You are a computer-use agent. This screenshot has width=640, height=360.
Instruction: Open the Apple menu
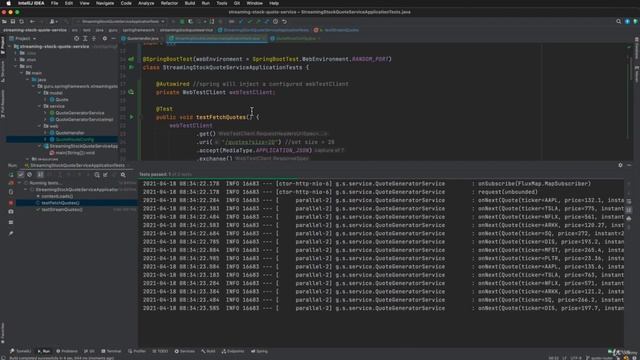[x=9, y=3]
